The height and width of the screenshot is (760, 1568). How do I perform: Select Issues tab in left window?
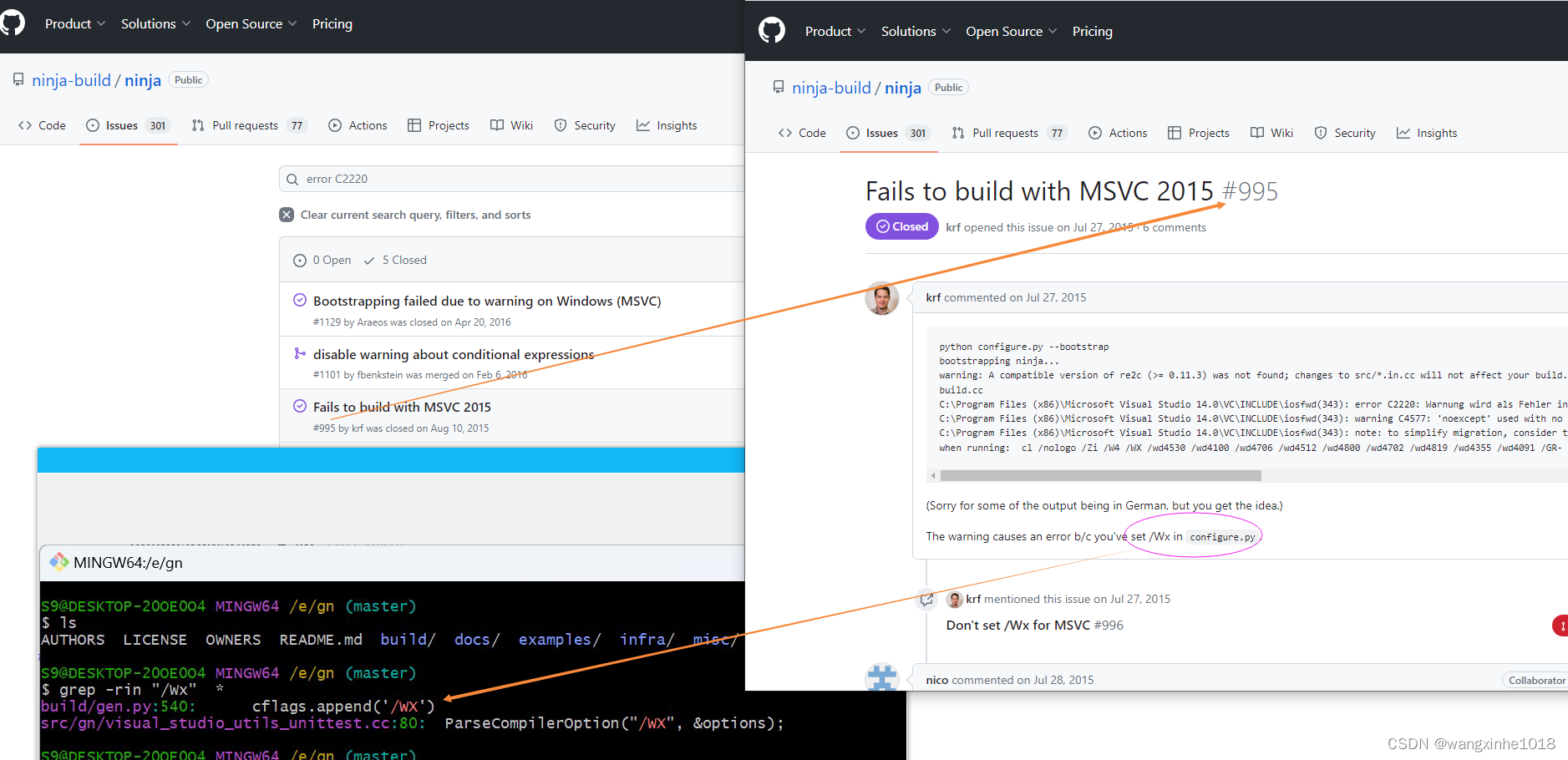coord(129,125)
